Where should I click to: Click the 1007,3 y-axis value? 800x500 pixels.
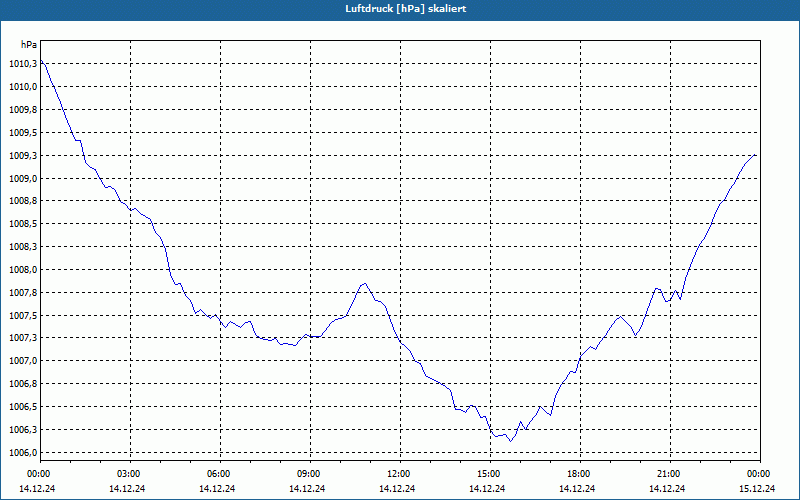coord(23,338)
